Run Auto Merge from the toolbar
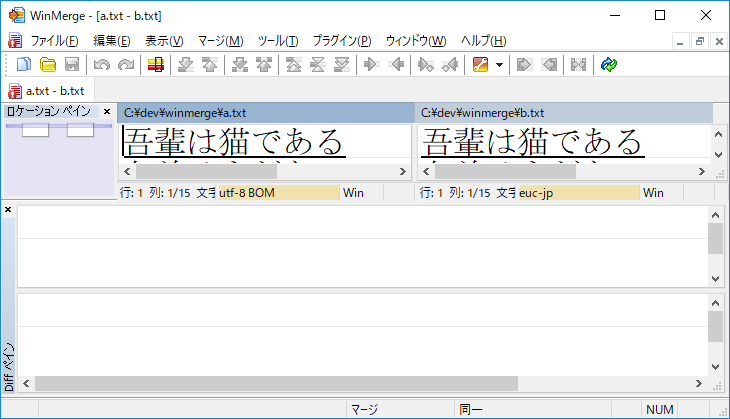This screenshot has height=419, width=730. (x=578, y=64)
